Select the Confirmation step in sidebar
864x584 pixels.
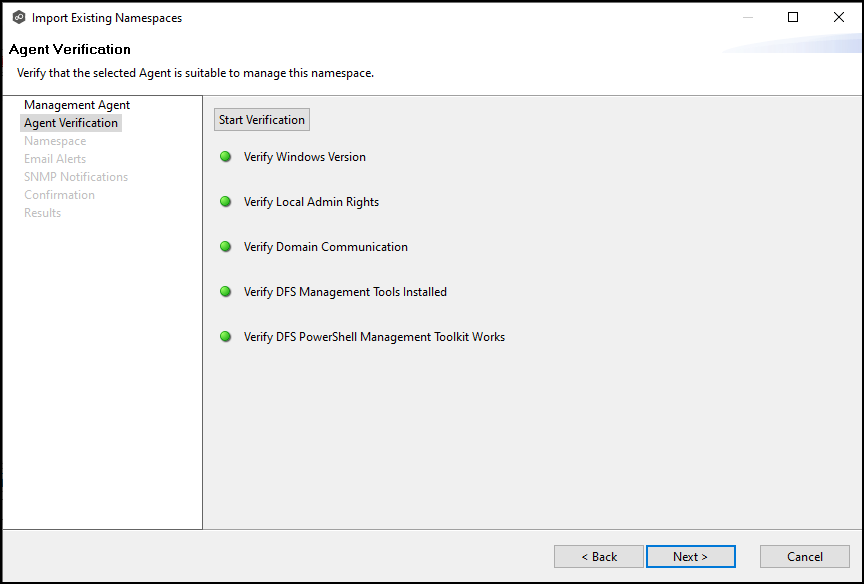59,195
